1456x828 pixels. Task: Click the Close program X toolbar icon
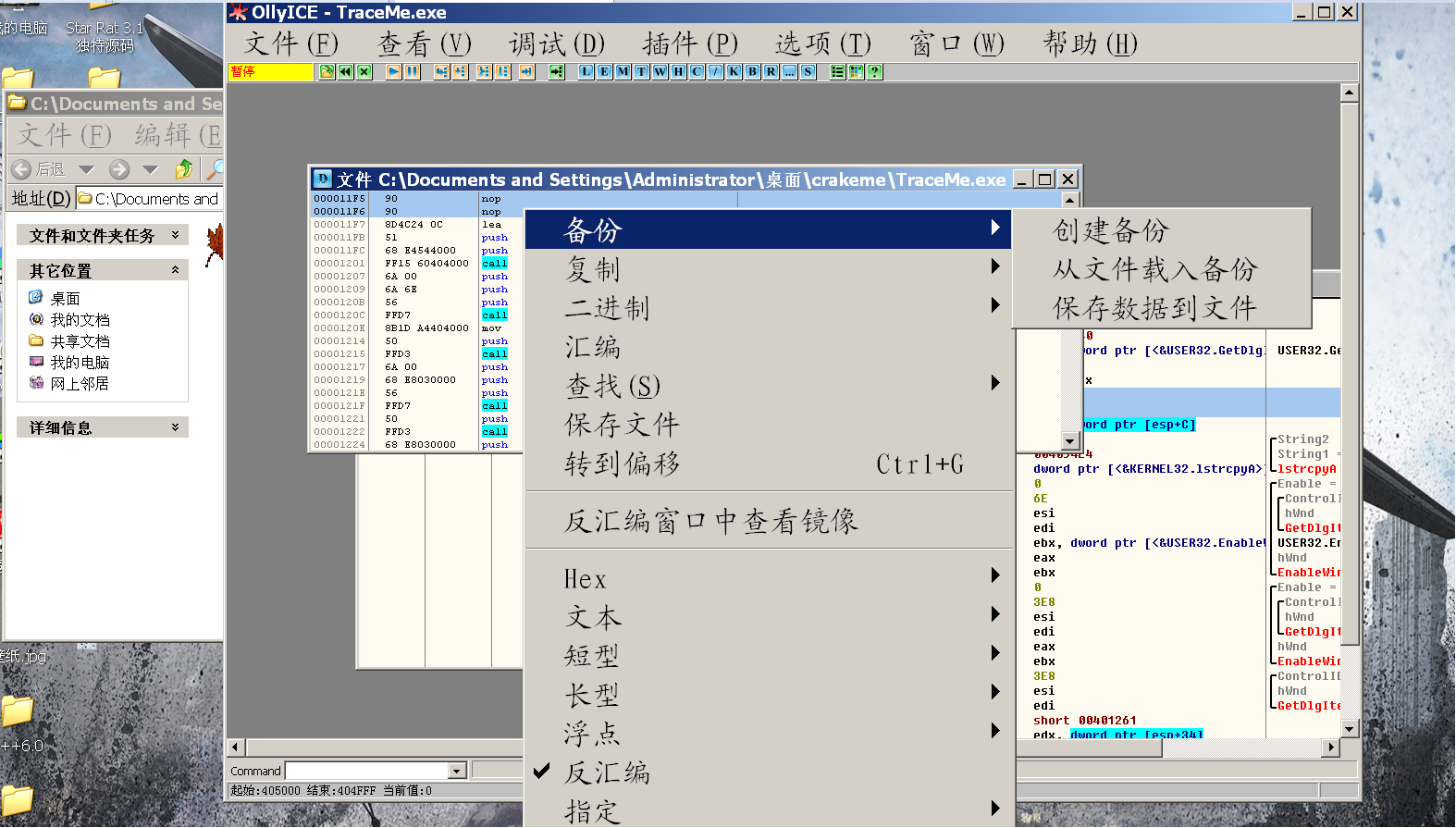tap(364, 71)
